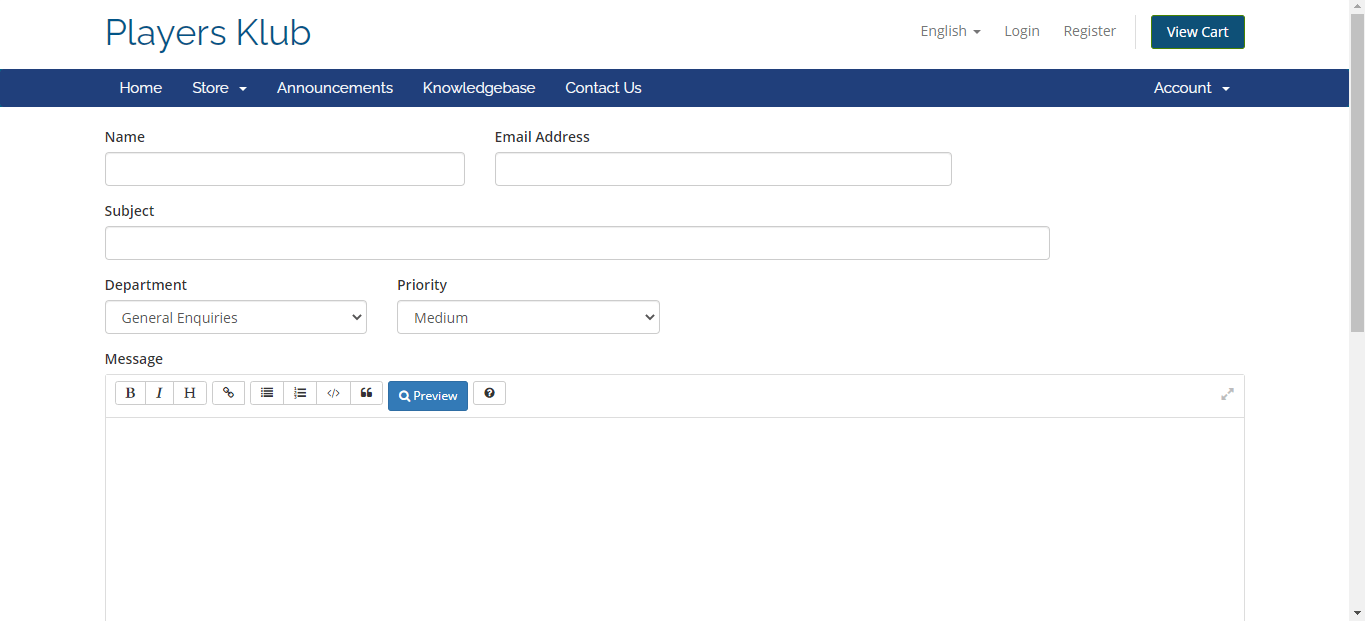Open the Priority dropdown
The width and height of the screenshot is (1365, 621).
pos(528,317)
